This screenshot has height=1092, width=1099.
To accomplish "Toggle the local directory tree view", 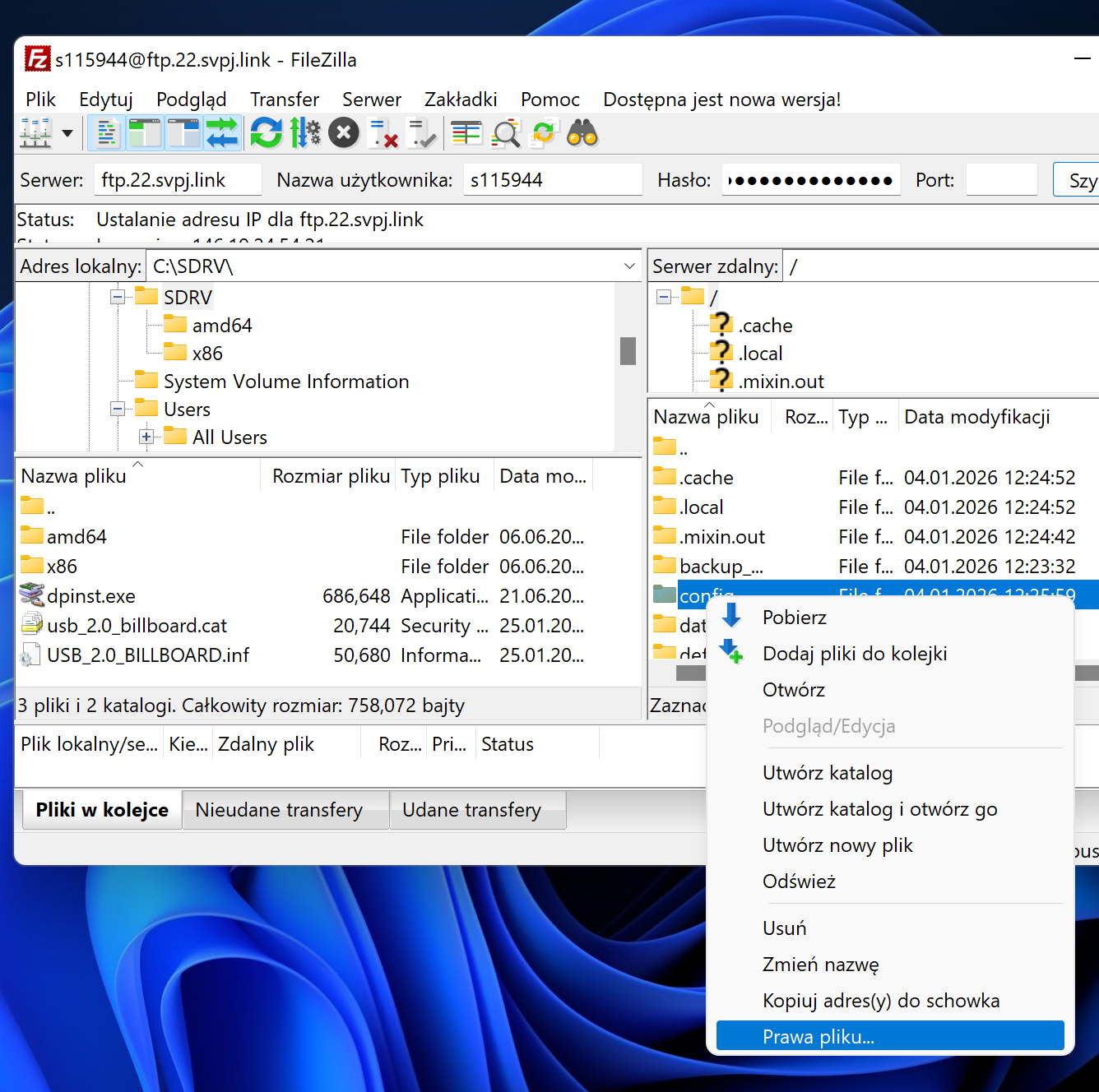I will pos(146,132).
